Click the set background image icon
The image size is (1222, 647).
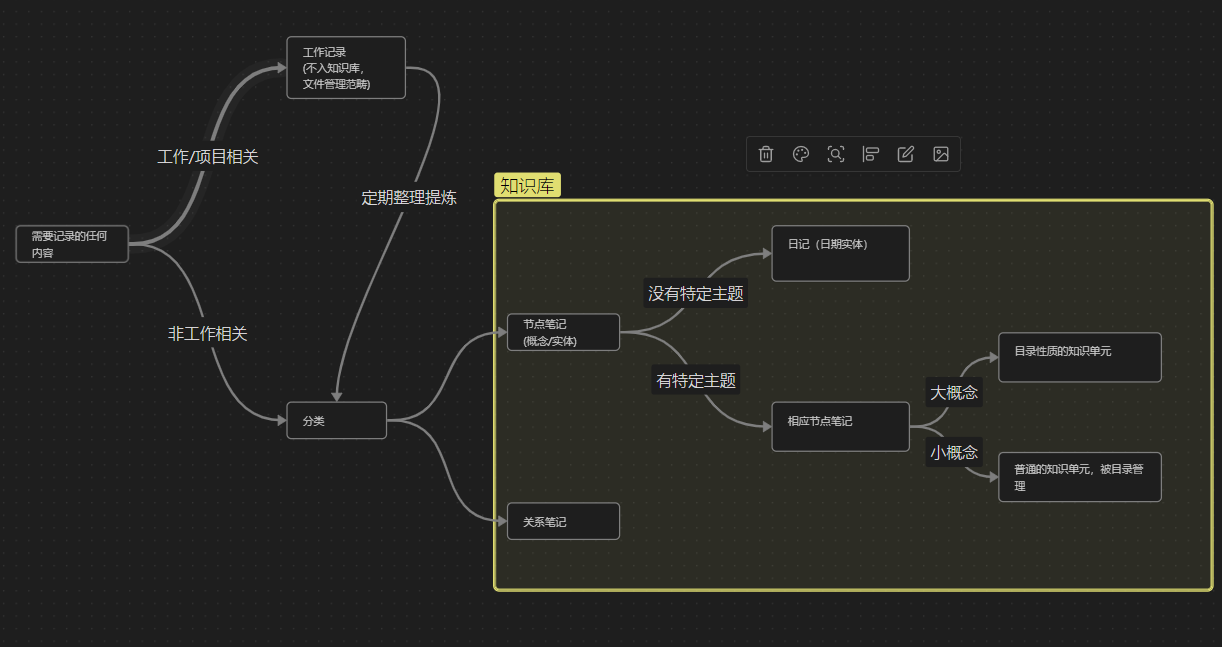point(941,154)
